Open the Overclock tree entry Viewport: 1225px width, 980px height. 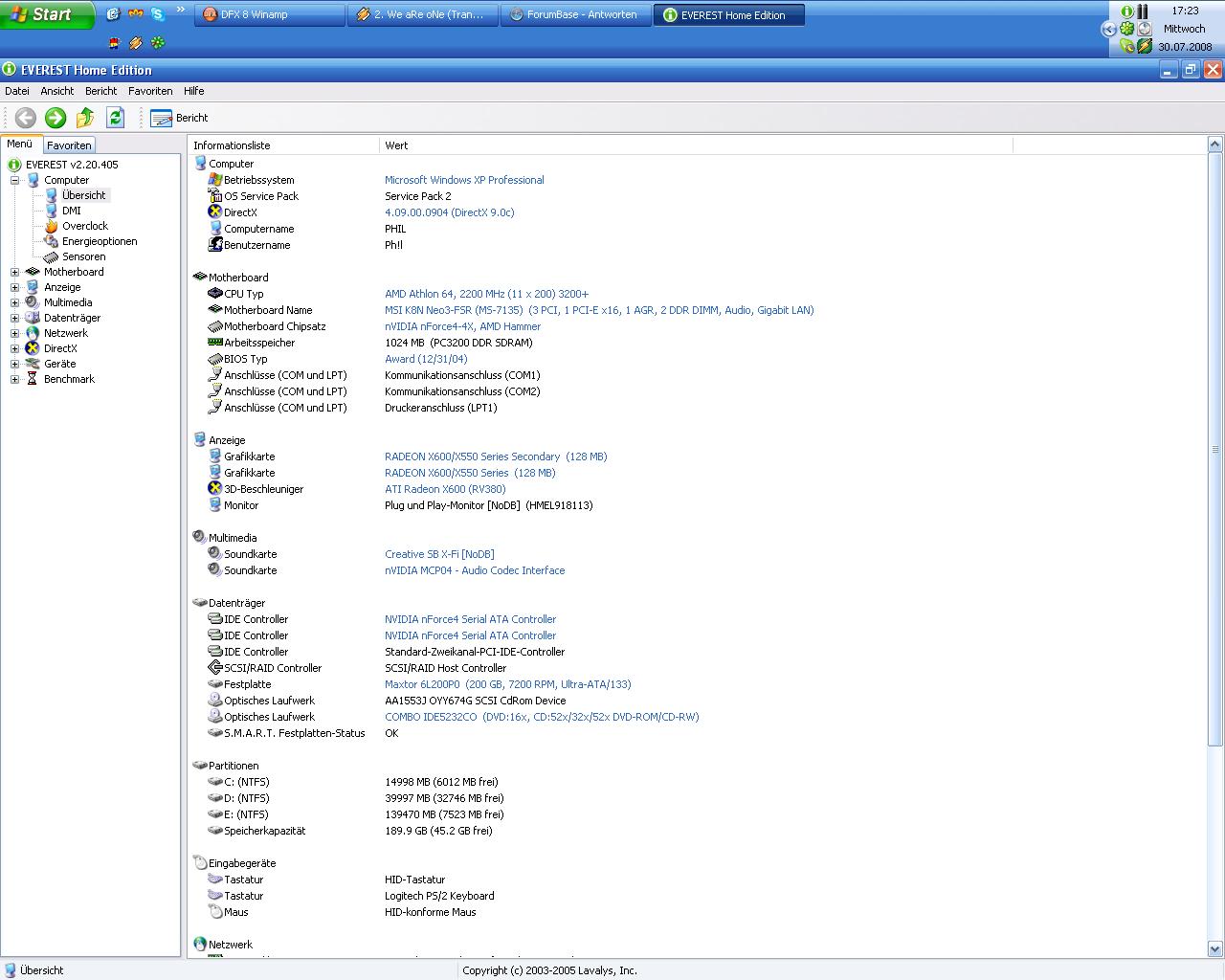85,226
